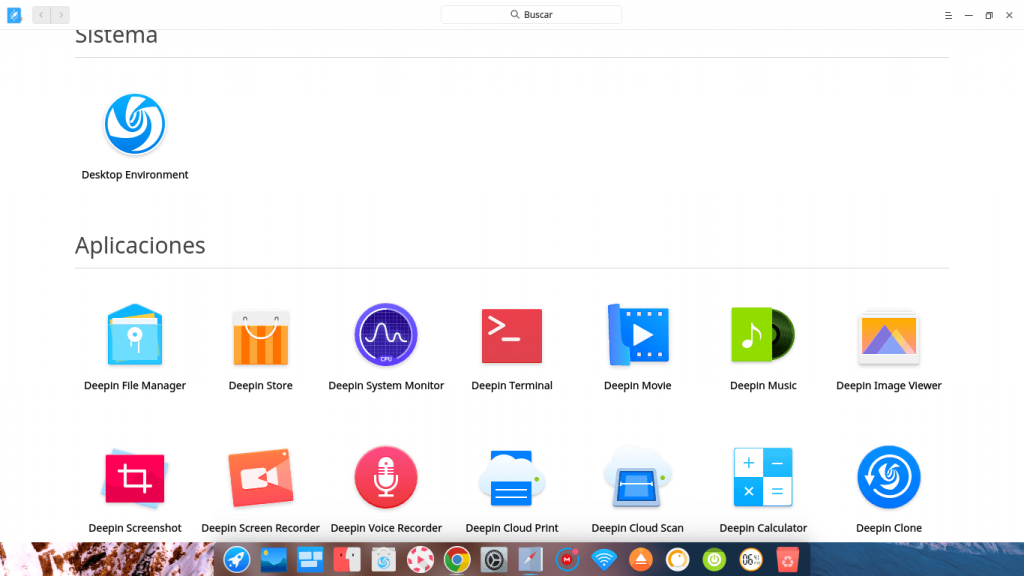This screenshot has width=1024, height=576.
Task: Go forward using the right arrow button
Action: pos(60,14)
